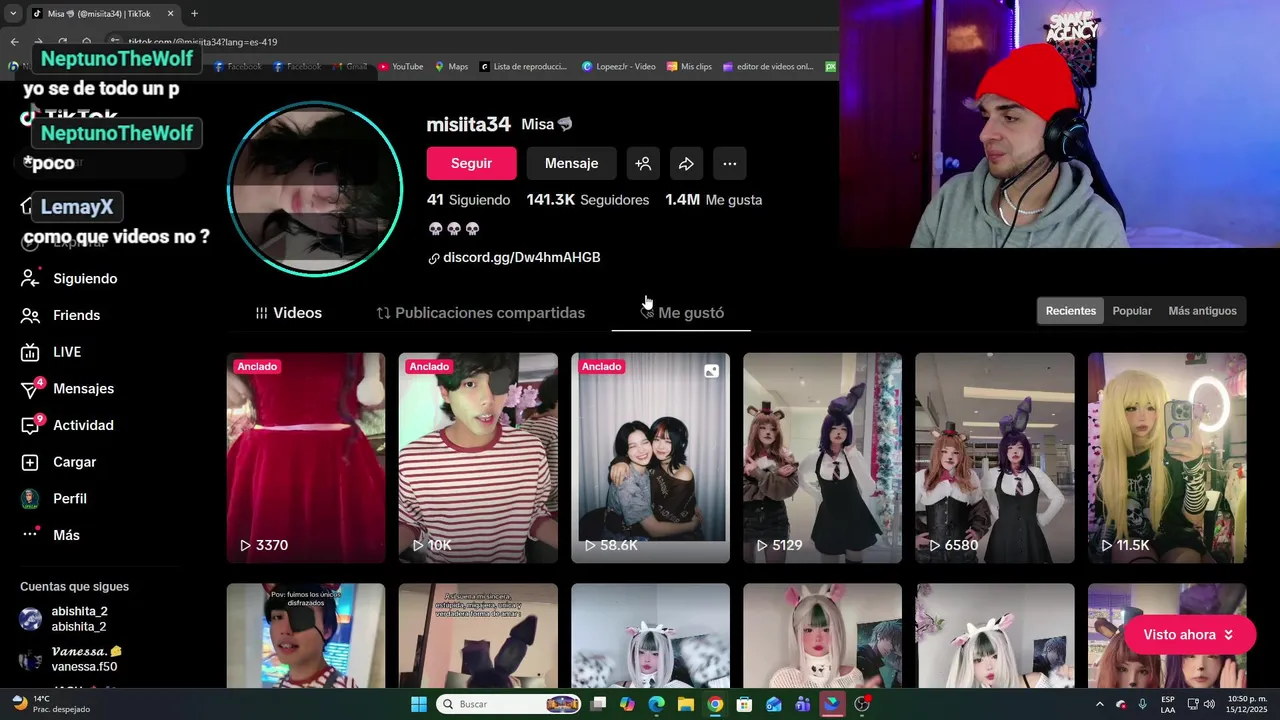Open Task View on the taskbar
This screenshot has width=1280, height=720.
click(598, 704)
